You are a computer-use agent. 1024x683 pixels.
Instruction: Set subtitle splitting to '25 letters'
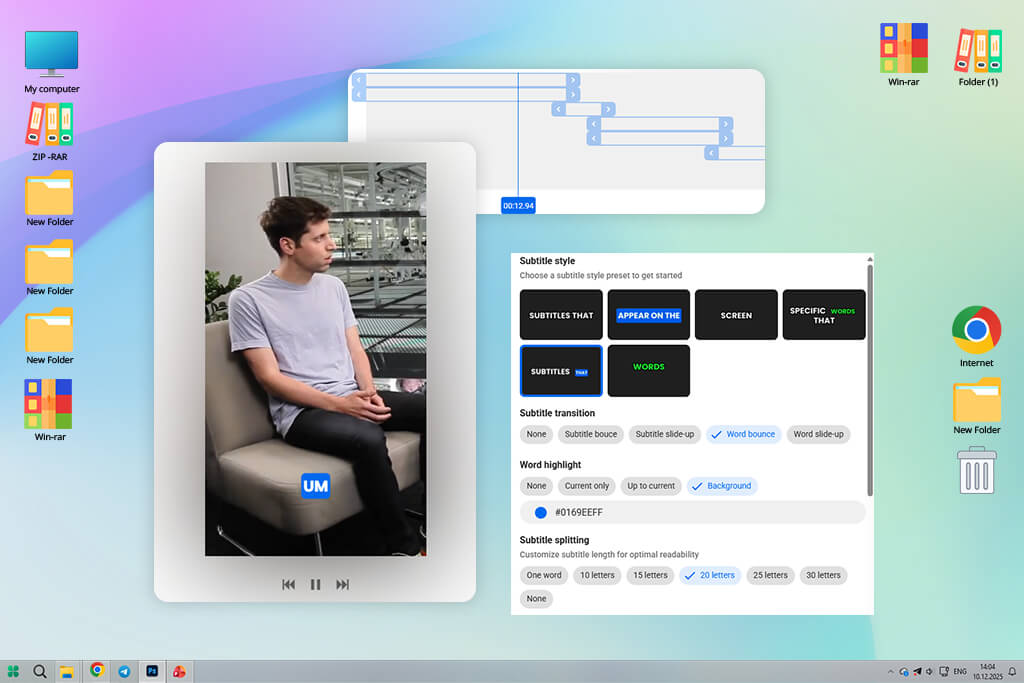tap(770, 575)
